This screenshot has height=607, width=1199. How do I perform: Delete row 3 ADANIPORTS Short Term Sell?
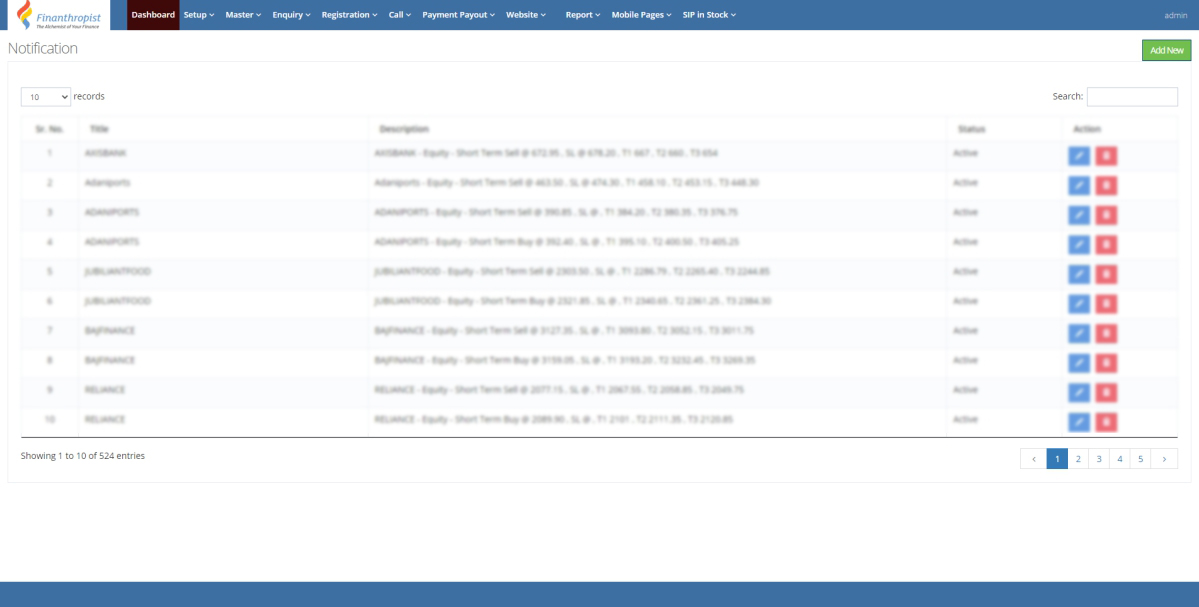pos(1106,215)
